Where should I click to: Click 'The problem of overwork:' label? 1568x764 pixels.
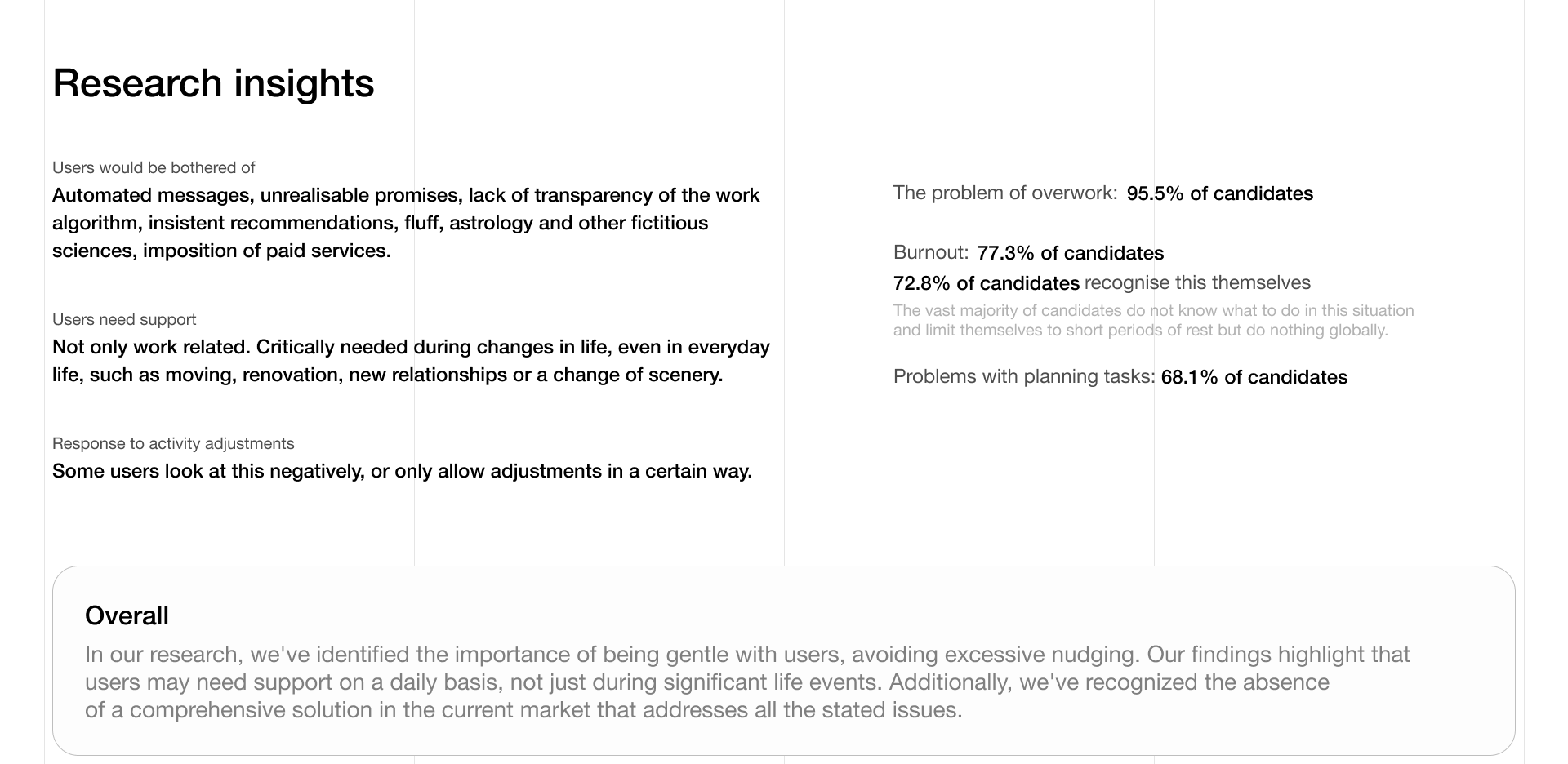[1005, 193]
